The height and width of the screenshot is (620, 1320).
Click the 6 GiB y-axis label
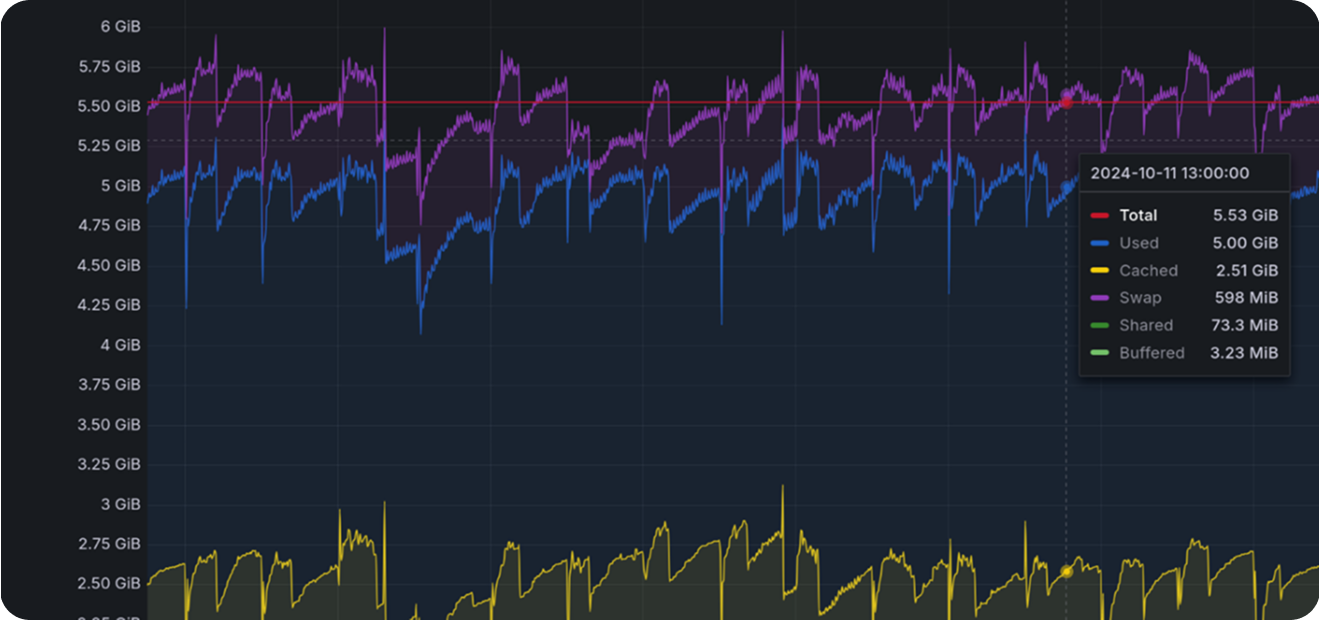tap(121, 27)
